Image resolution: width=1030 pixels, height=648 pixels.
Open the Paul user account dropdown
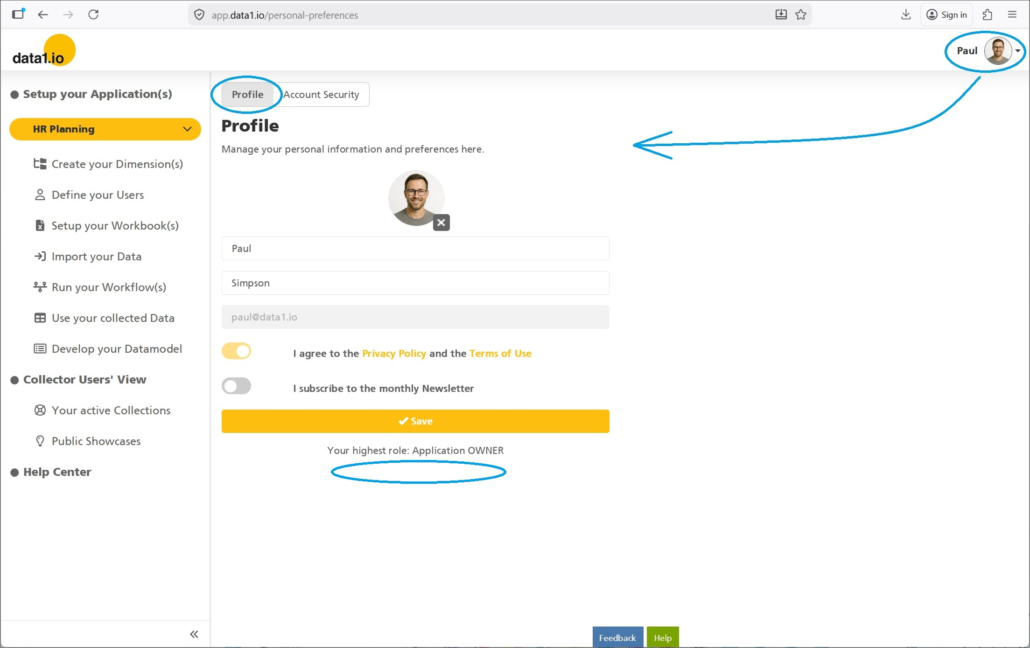(1017, 51)
